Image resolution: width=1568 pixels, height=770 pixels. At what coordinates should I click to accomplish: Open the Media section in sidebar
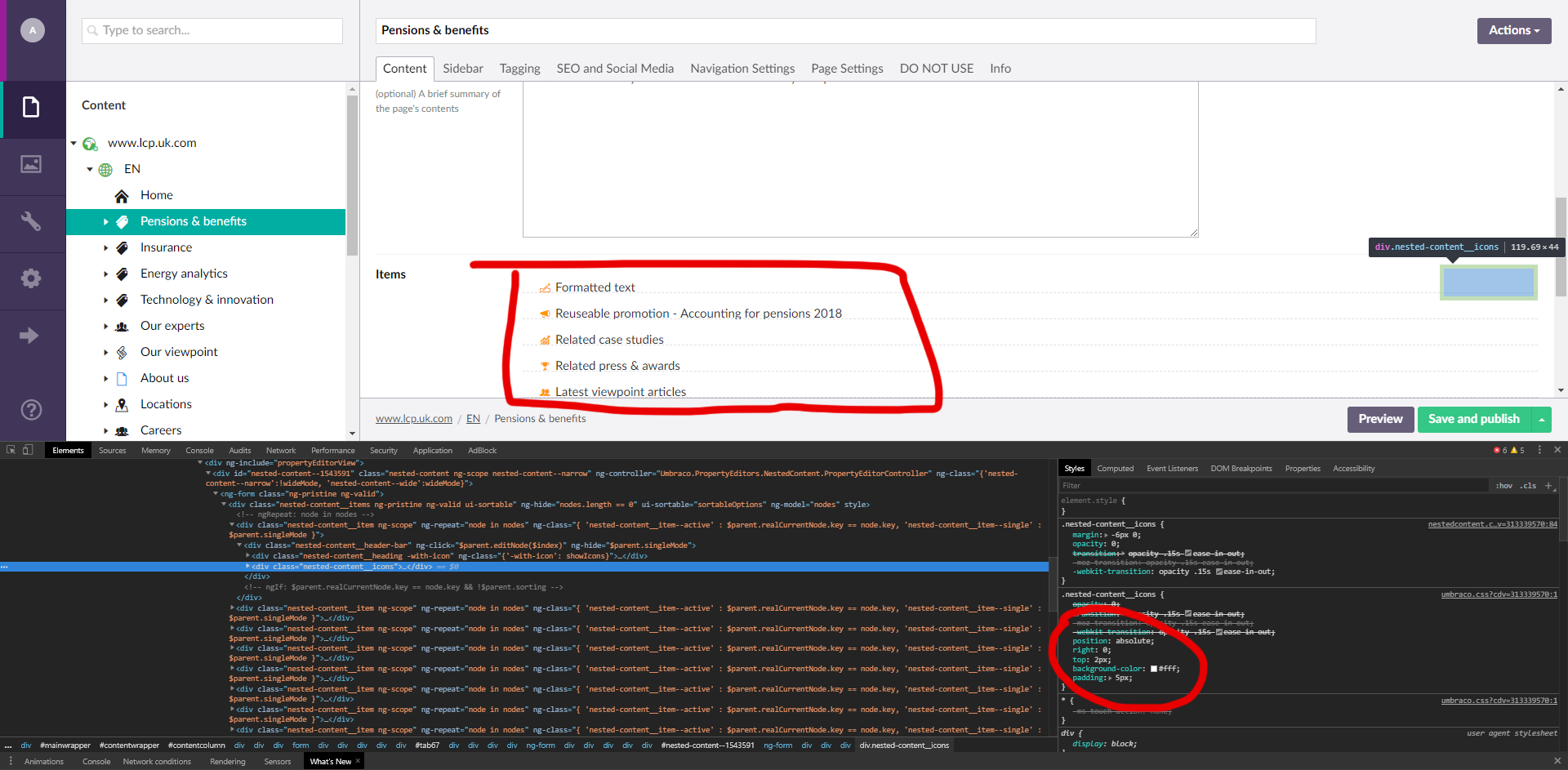[x=31, y=164]
